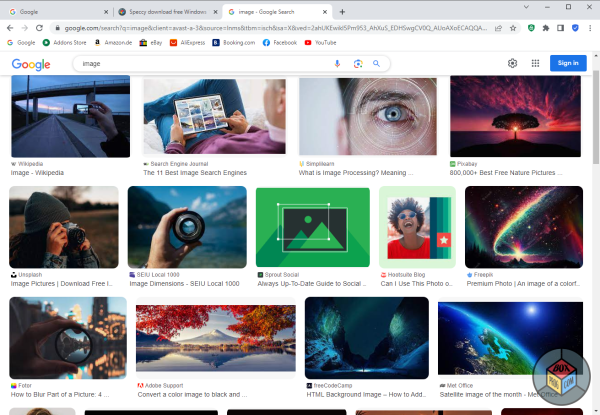Click the Sign in button
Screen dimensions: 600x415
coord(568,63)
